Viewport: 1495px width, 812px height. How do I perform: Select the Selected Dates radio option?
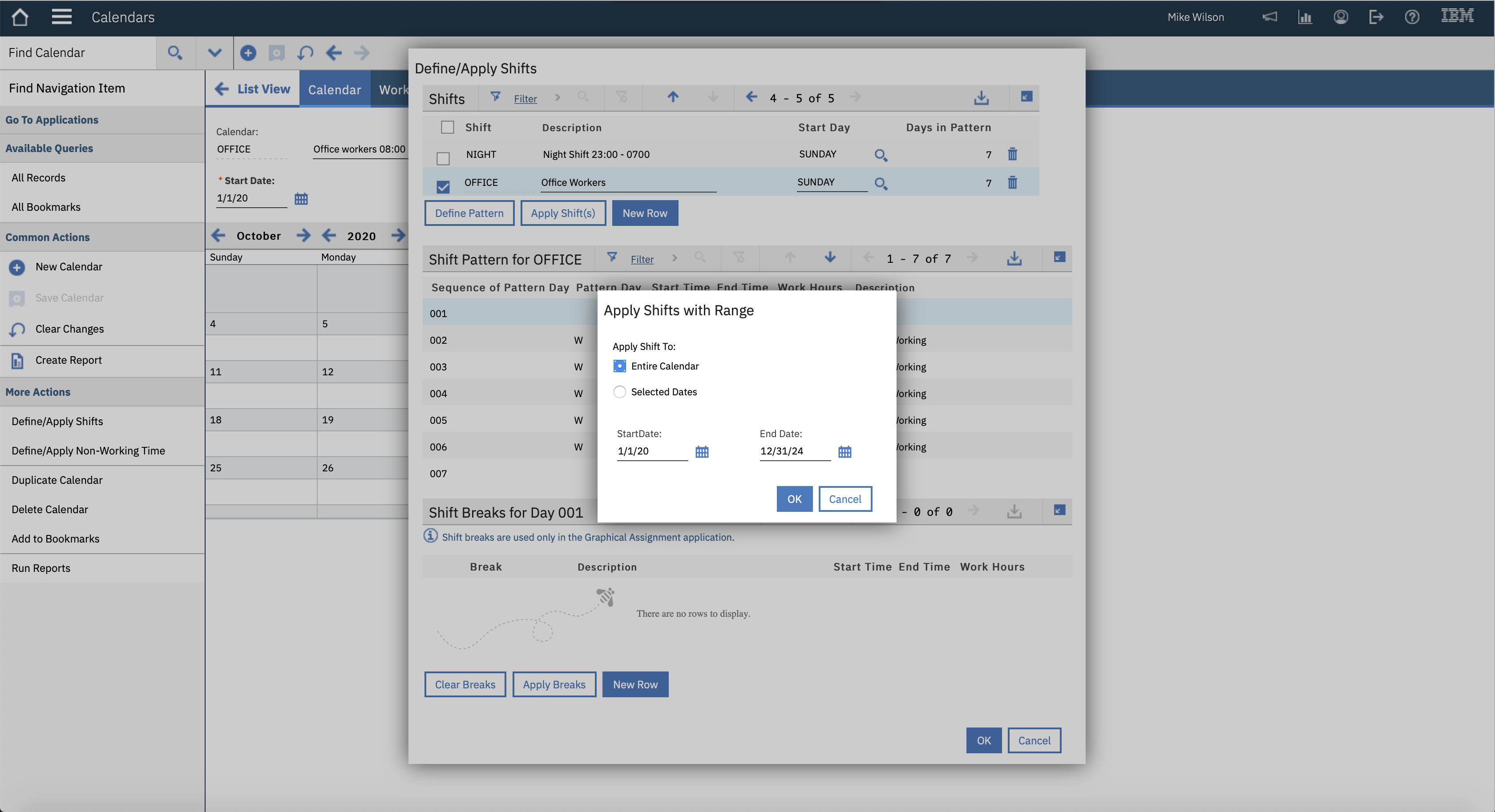coord(619,392)
